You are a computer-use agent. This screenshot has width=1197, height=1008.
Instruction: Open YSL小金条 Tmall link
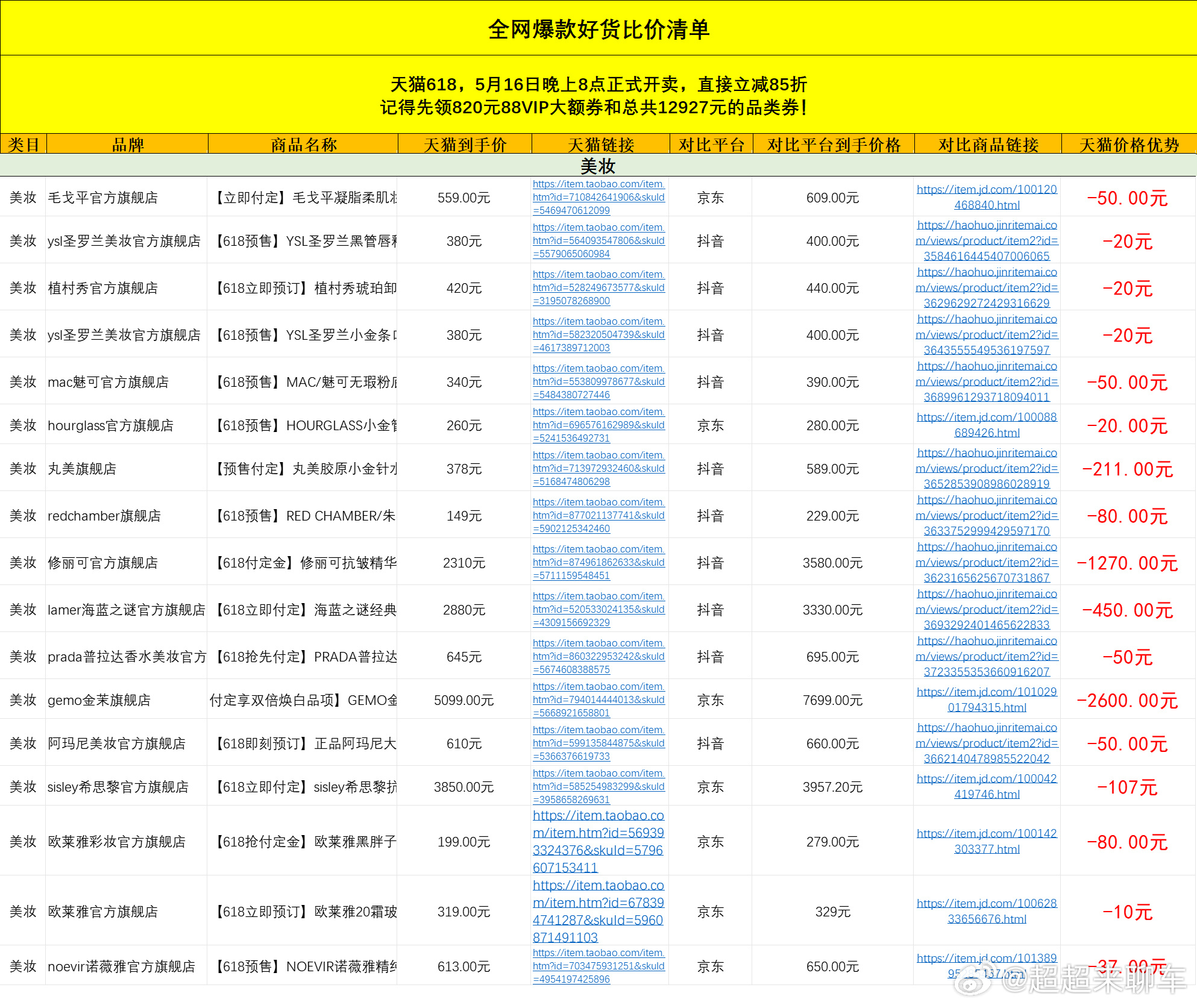(598, 334)
